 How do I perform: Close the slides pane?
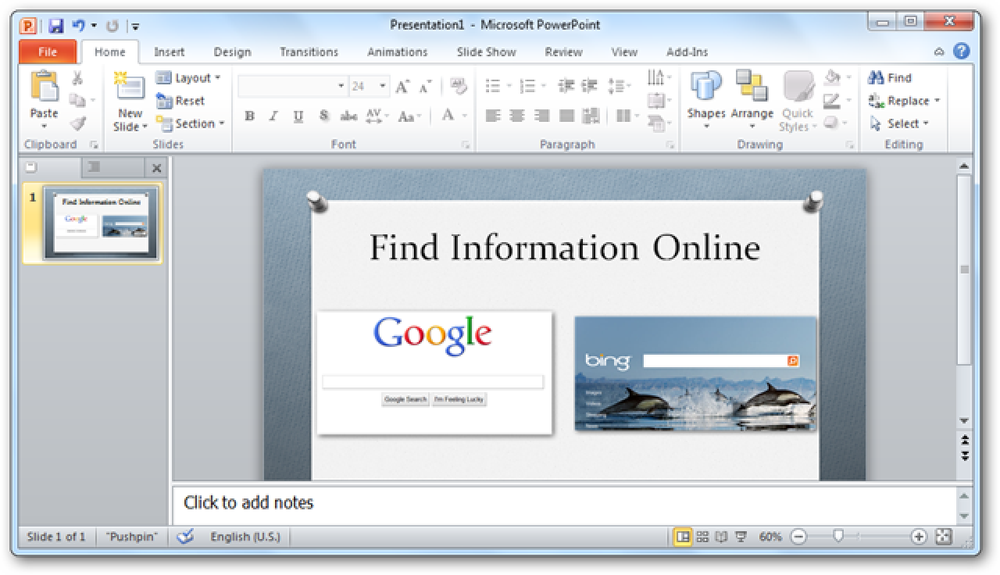pos(156,168)
